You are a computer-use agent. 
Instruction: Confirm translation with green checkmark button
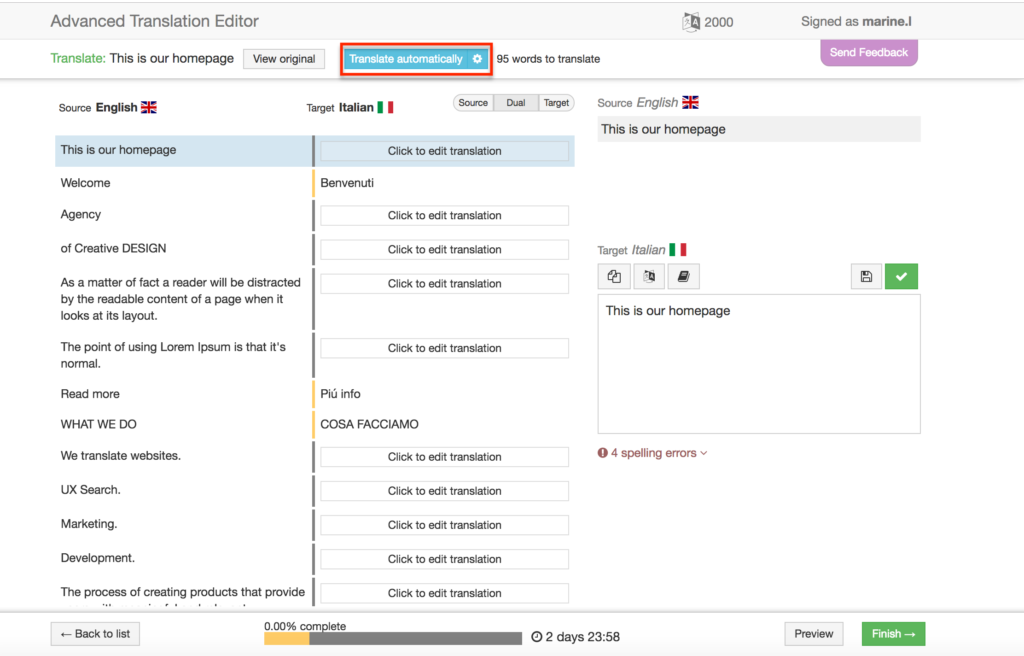coord(901,276)
